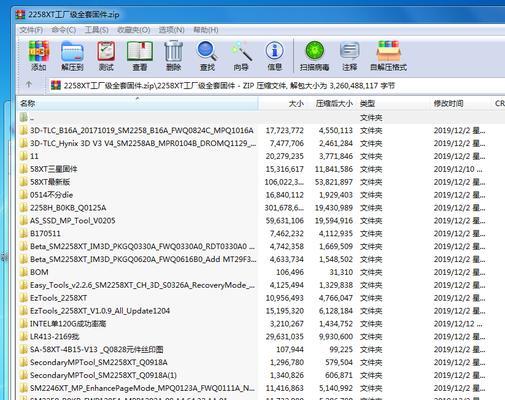Click the 扫描病毒 (Virus scan) icon
The width and height of the screenshot is (505, 400).
314,55
